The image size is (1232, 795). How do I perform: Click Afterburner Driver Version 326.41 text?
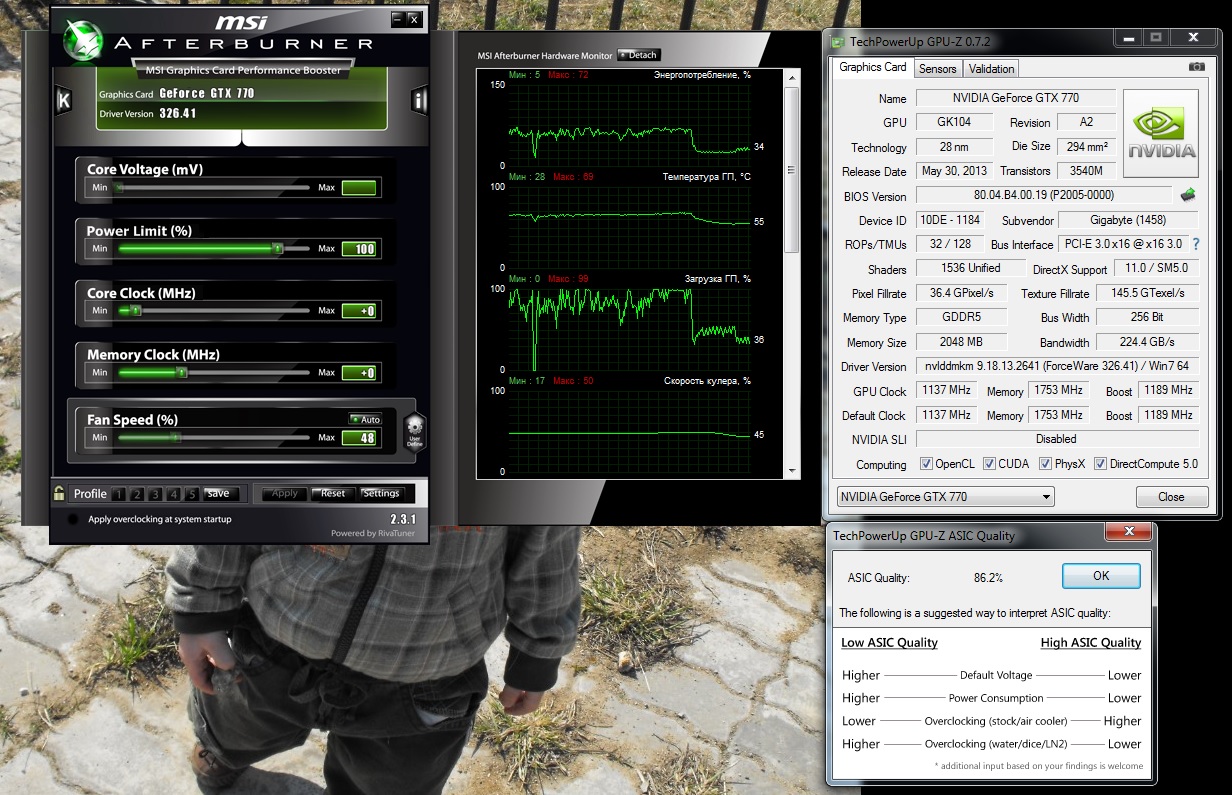178,113
